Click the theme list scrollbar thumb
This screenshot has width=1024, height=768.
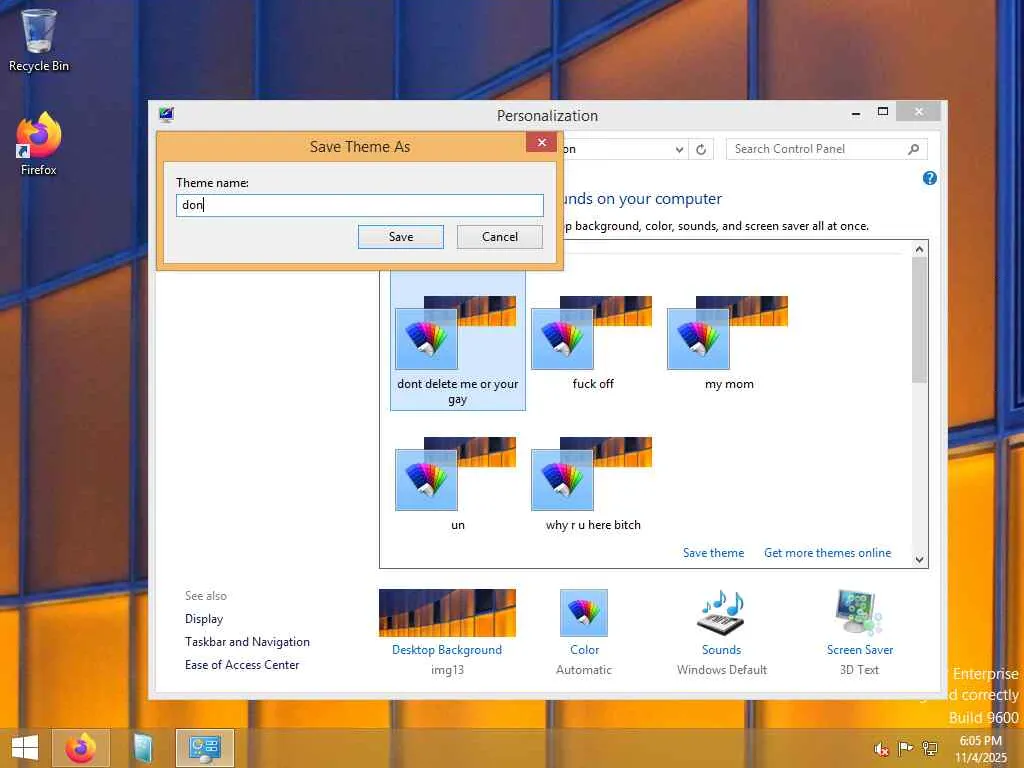[x=920, y=320]
